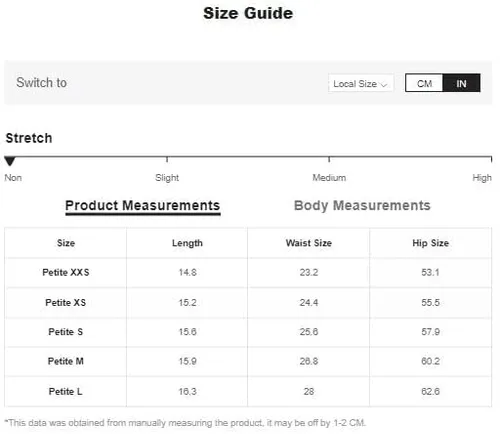Click the Size column header
Viewport: 500px width, 434px height.
66,243
